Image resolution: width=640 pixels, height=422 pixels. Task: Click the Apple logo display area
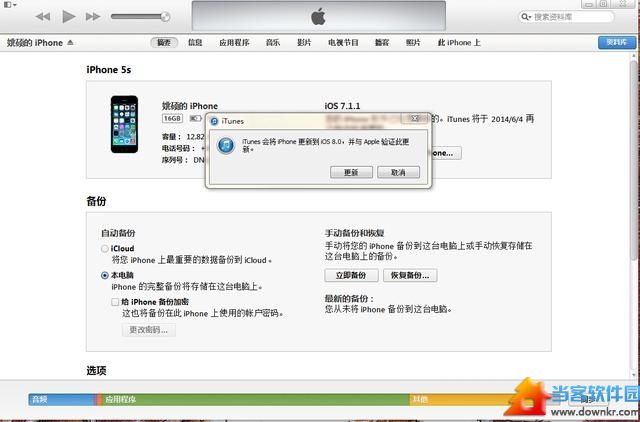(x=319, y=17)
